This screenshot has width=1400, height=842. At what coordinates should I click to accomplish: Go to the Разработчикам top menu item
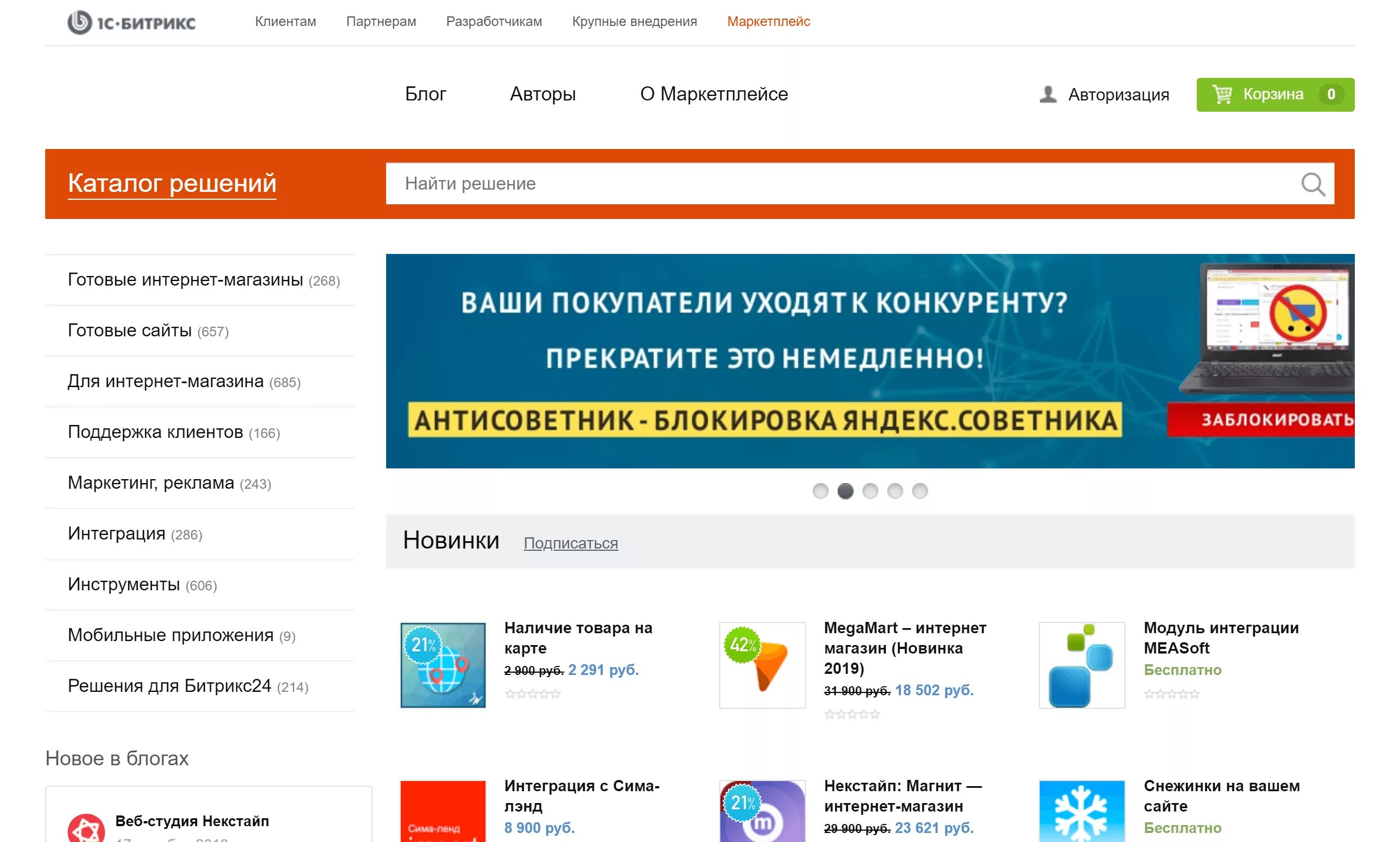[x=494, y=21]
